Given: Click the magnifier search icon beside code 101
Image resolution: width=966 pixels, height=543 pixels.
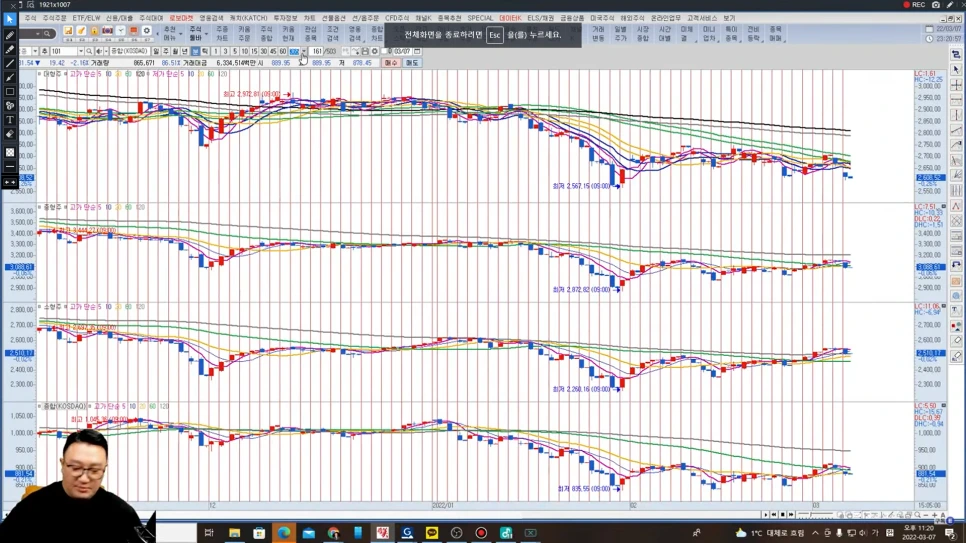Looking at the screenshot, I should pyautogui.click(x=89, y=51).
